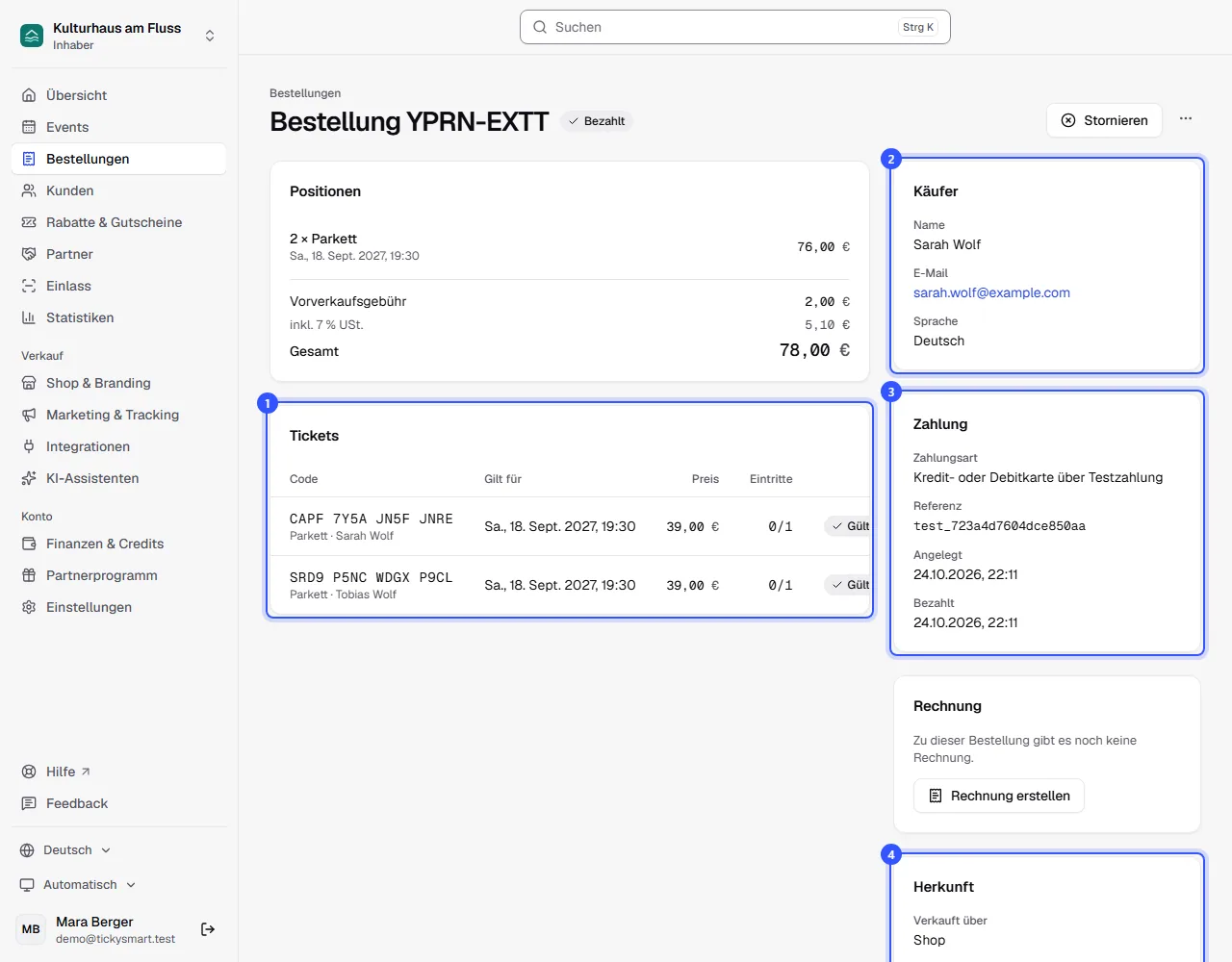Click the KI-Assistenten sparkle icon
This screenshot has height=962, width=1232.
pyautogui.click(x=29, y=478)
